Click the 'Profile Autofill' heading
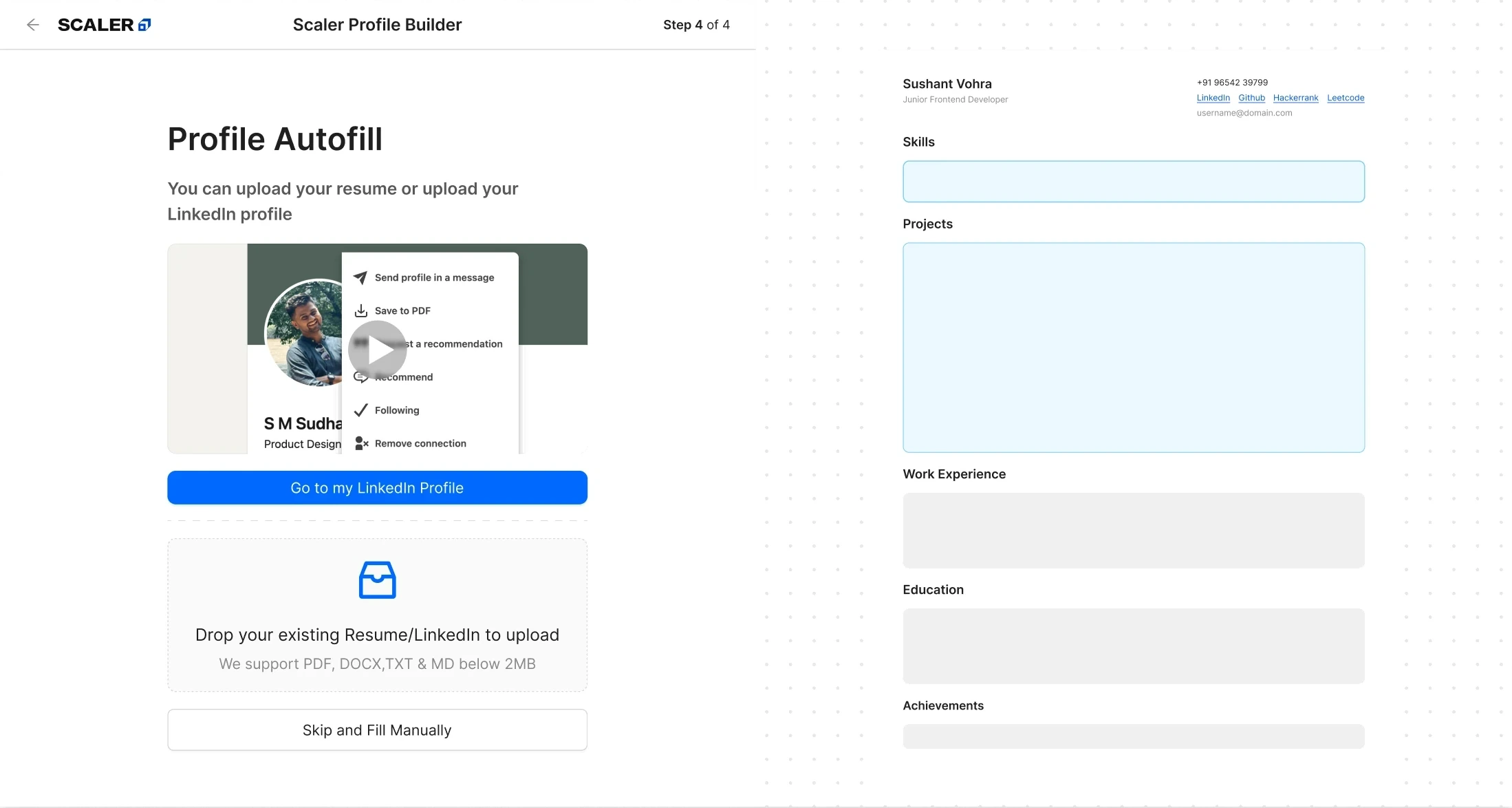 coord(274,139)
